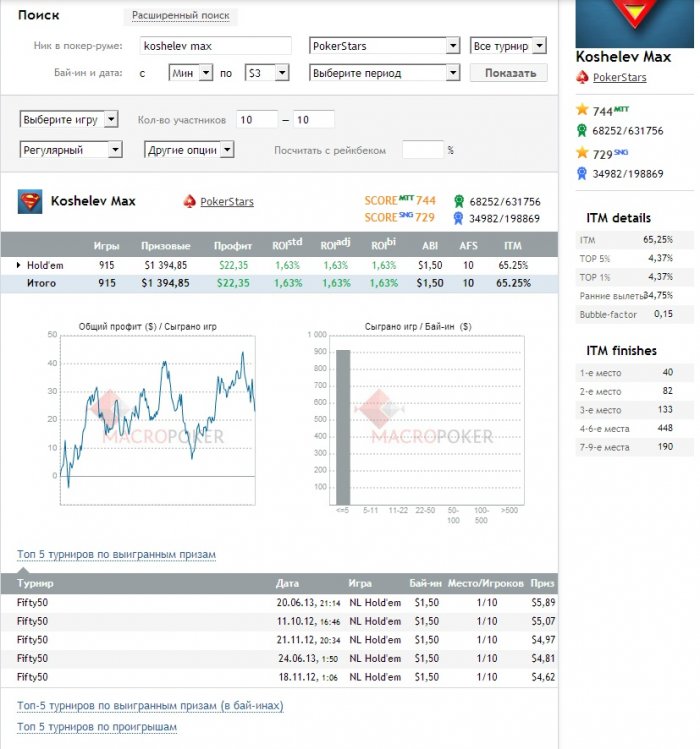
Task: Click the rakeback percent input field
Action: pyautogui.click(x=423, y=150)
